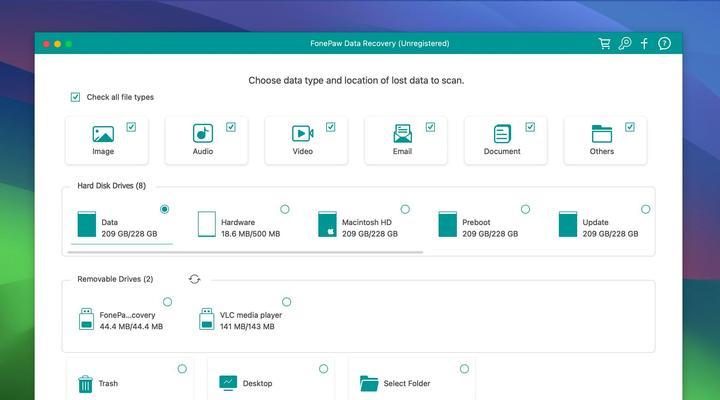Select the Desktop radio button
The image size is (720, 400).
tap(323, 369)
